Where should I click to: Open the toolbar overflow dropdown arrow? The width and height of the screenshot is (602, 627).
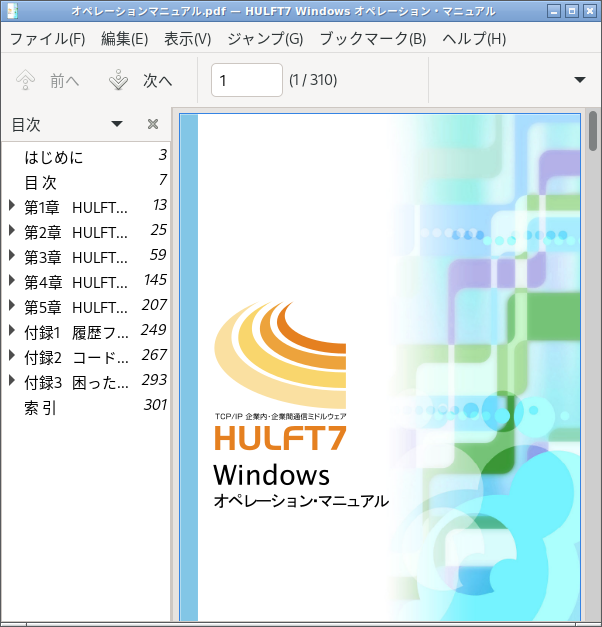580,80
